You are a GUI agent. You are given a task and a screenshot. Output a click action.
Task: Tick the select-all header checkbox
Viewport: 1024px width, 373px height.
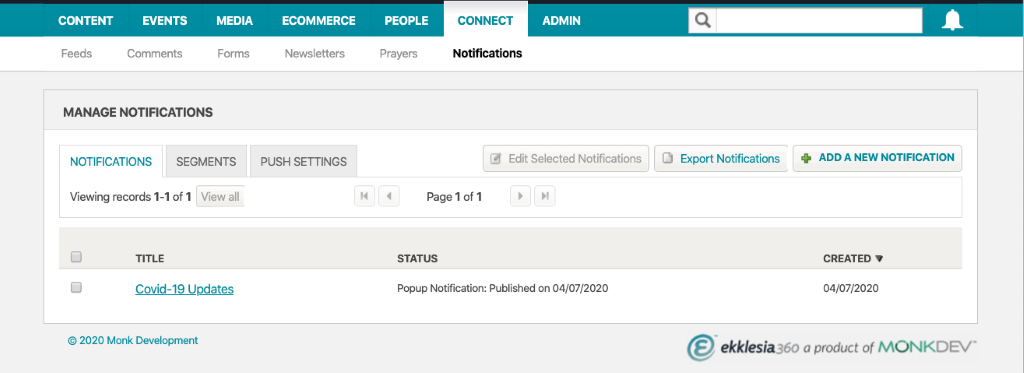tap(76, 257)
